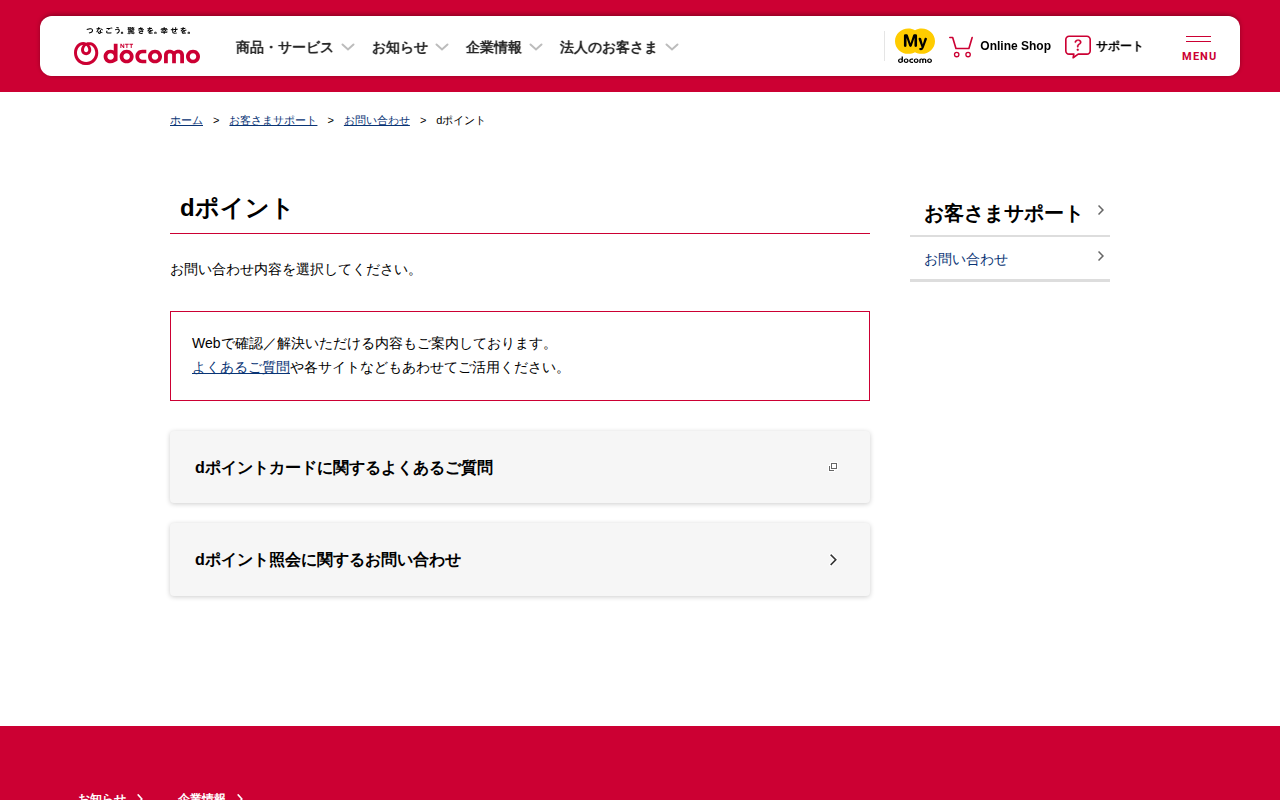The height and width of the screenshot is (800, 1280).
Task: Open the 企業情報 menu in header
Action: (494, 47)
